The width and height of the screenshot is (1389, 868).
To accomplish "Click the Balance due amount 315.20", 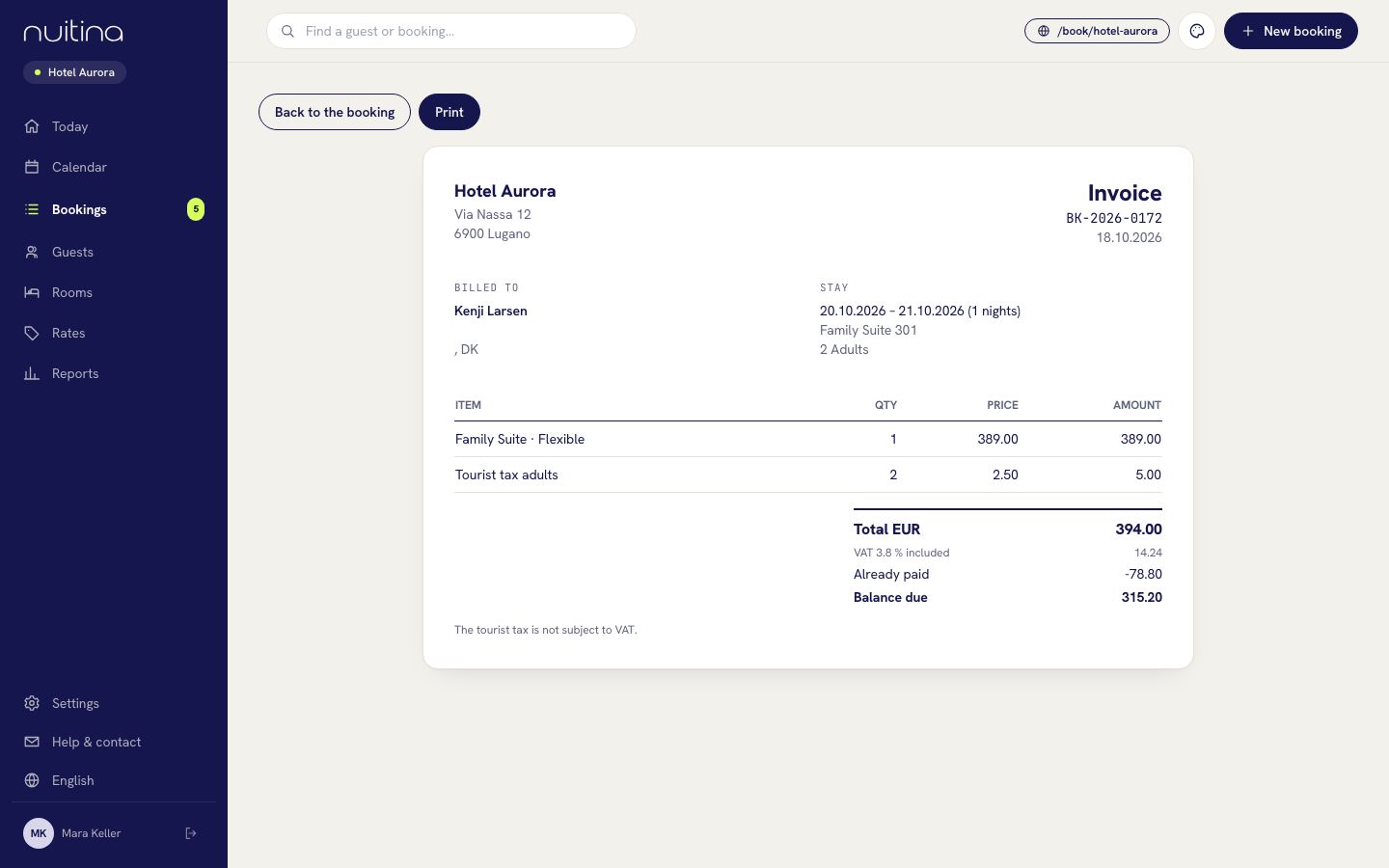I will 1141,597.
